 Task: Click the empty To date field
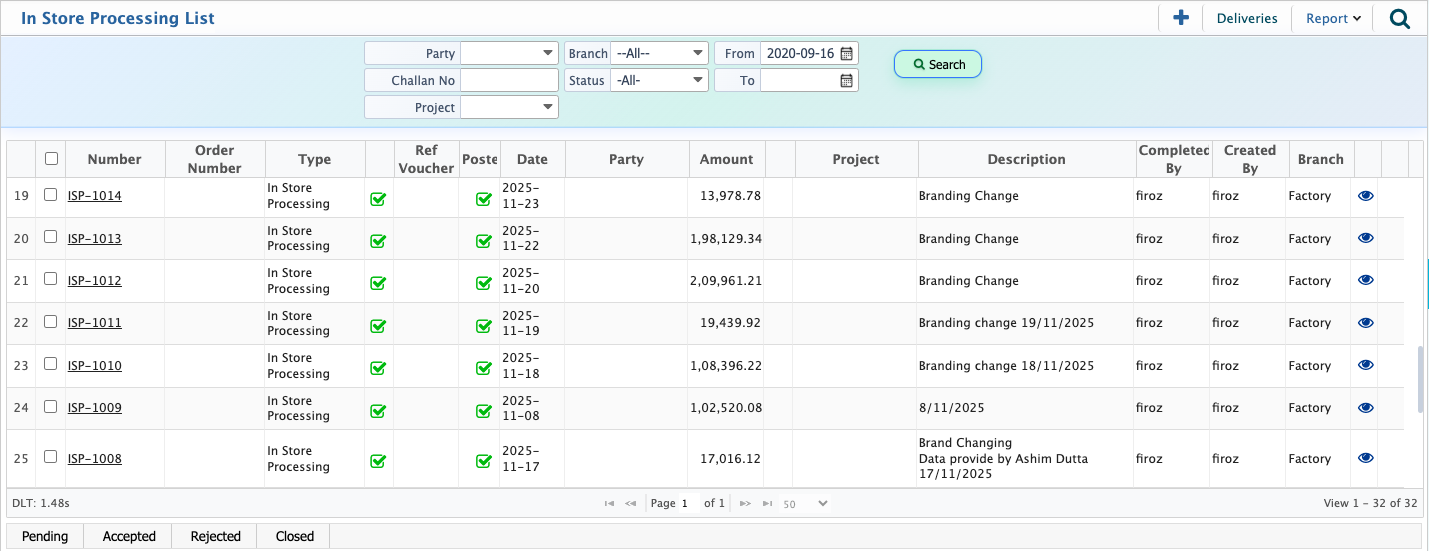coord(799,80)
